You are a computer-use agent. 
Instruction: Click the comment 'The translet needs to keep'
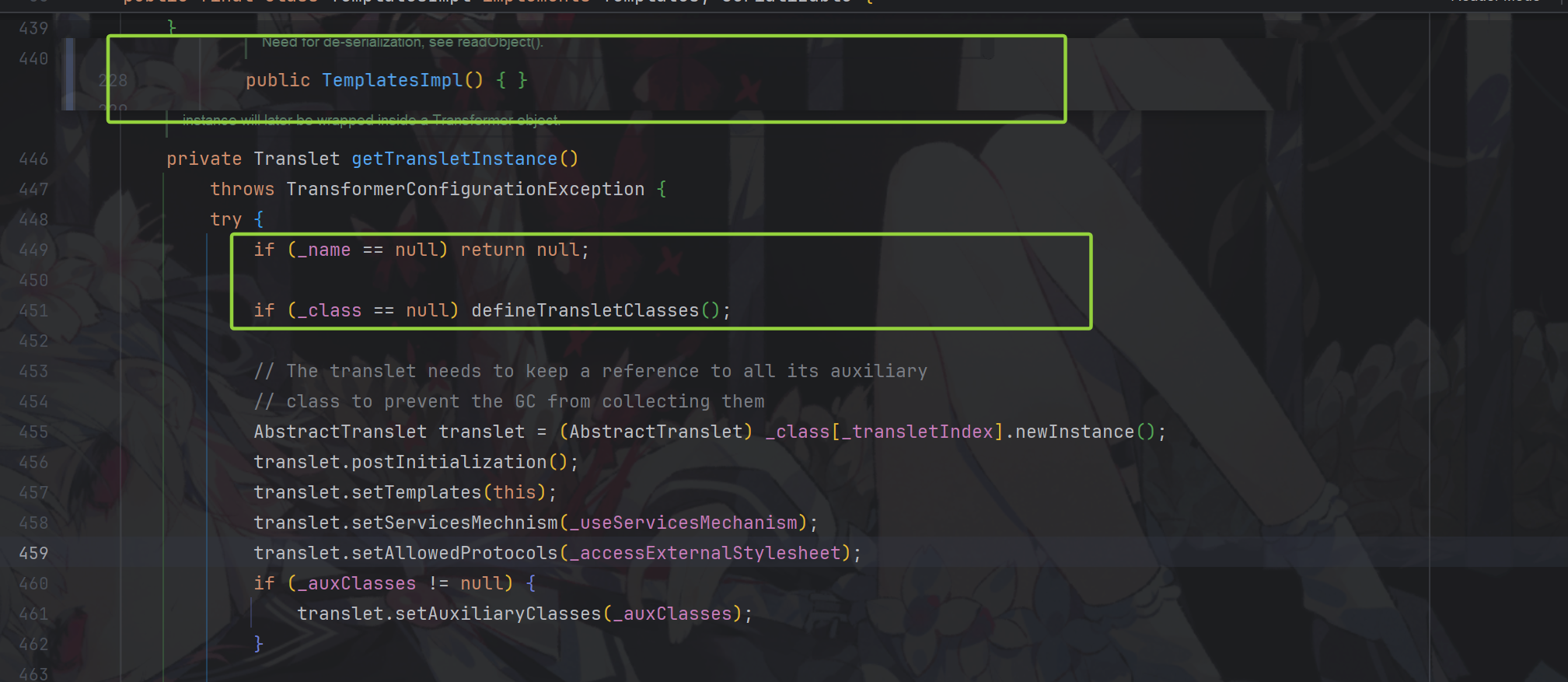tap(591, 371)
